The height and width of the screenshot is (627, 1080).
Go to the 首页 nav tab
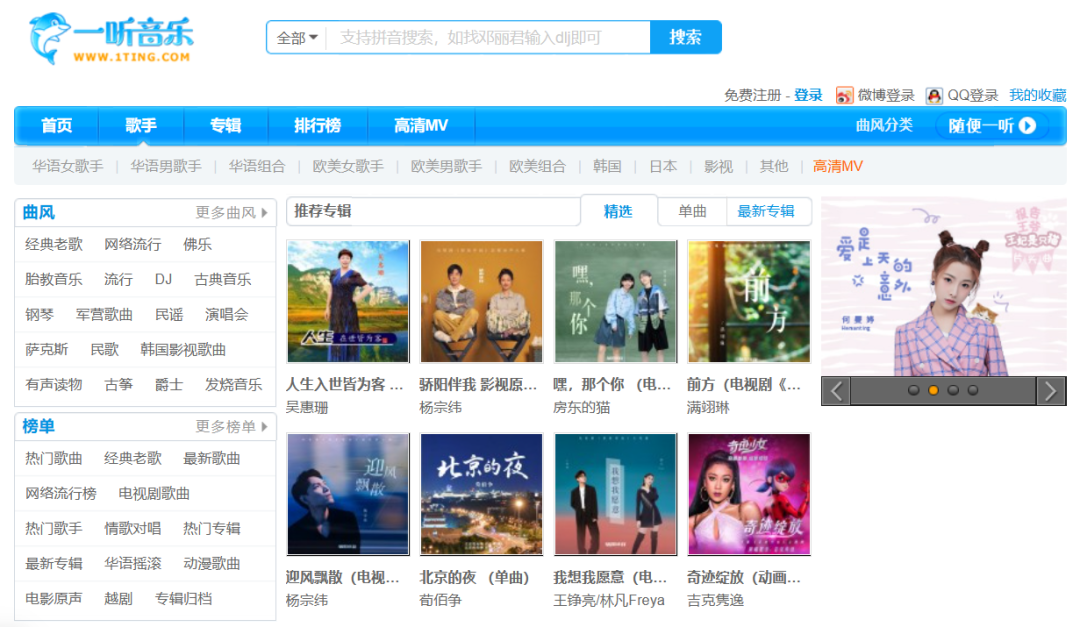(x=56, y=125)
